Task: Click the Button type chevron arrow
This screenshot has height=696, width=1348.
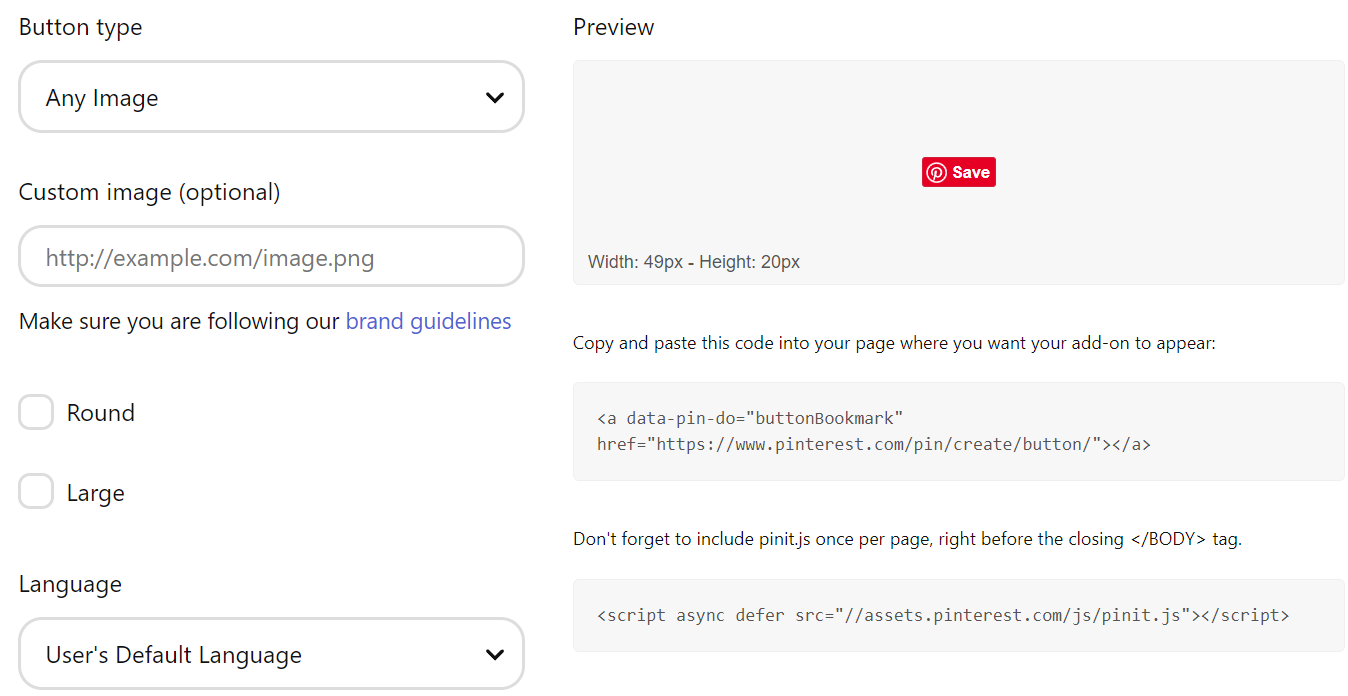Action: click(494, 97)
